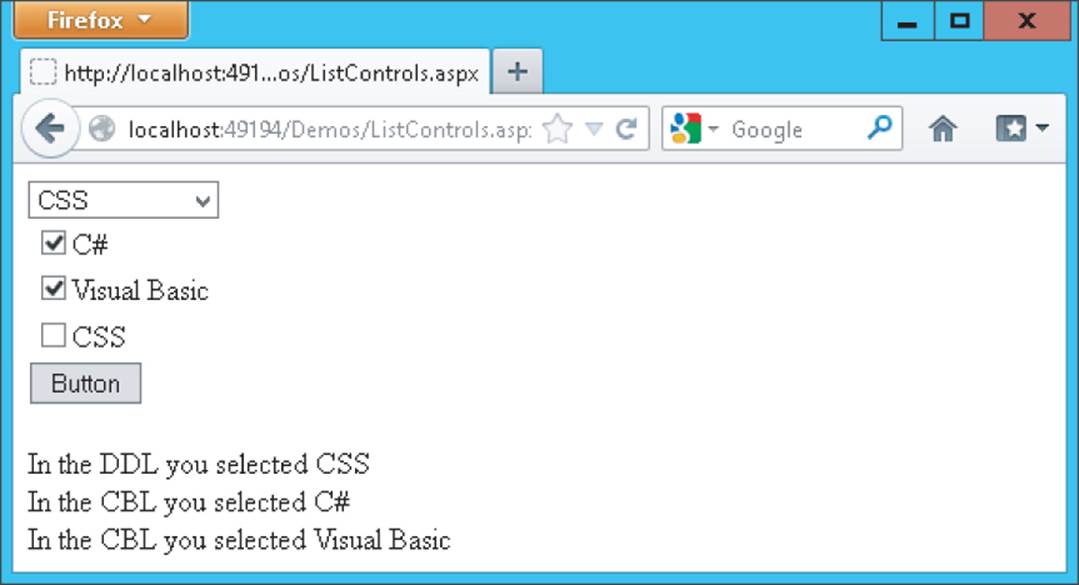
Task: Click the search magnifier icon
Action: click(879, 127)
